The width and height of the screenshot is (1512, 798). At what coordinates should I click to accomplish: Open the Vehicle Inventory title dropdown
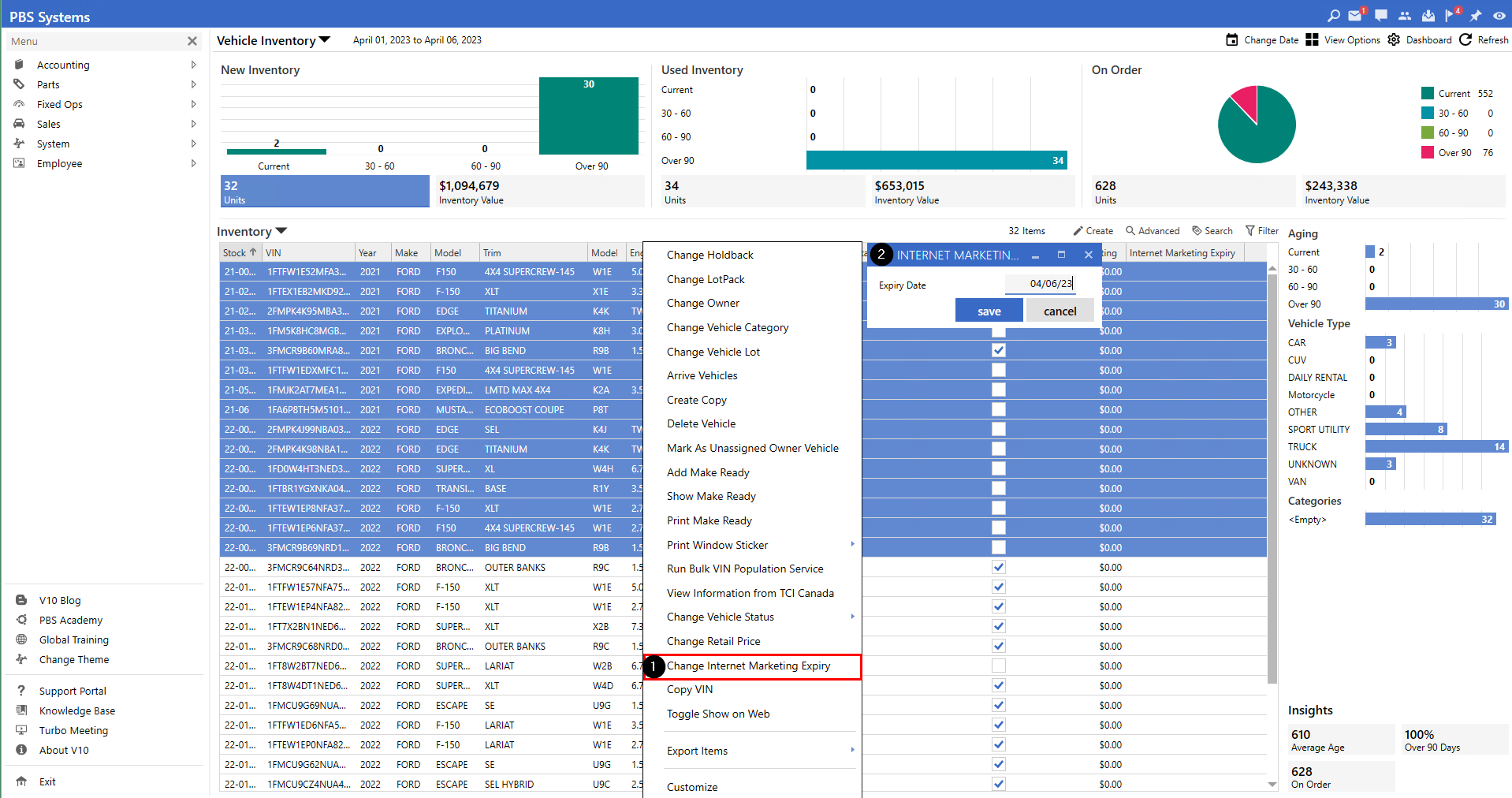pyautogui.click(x=325, y=39)
